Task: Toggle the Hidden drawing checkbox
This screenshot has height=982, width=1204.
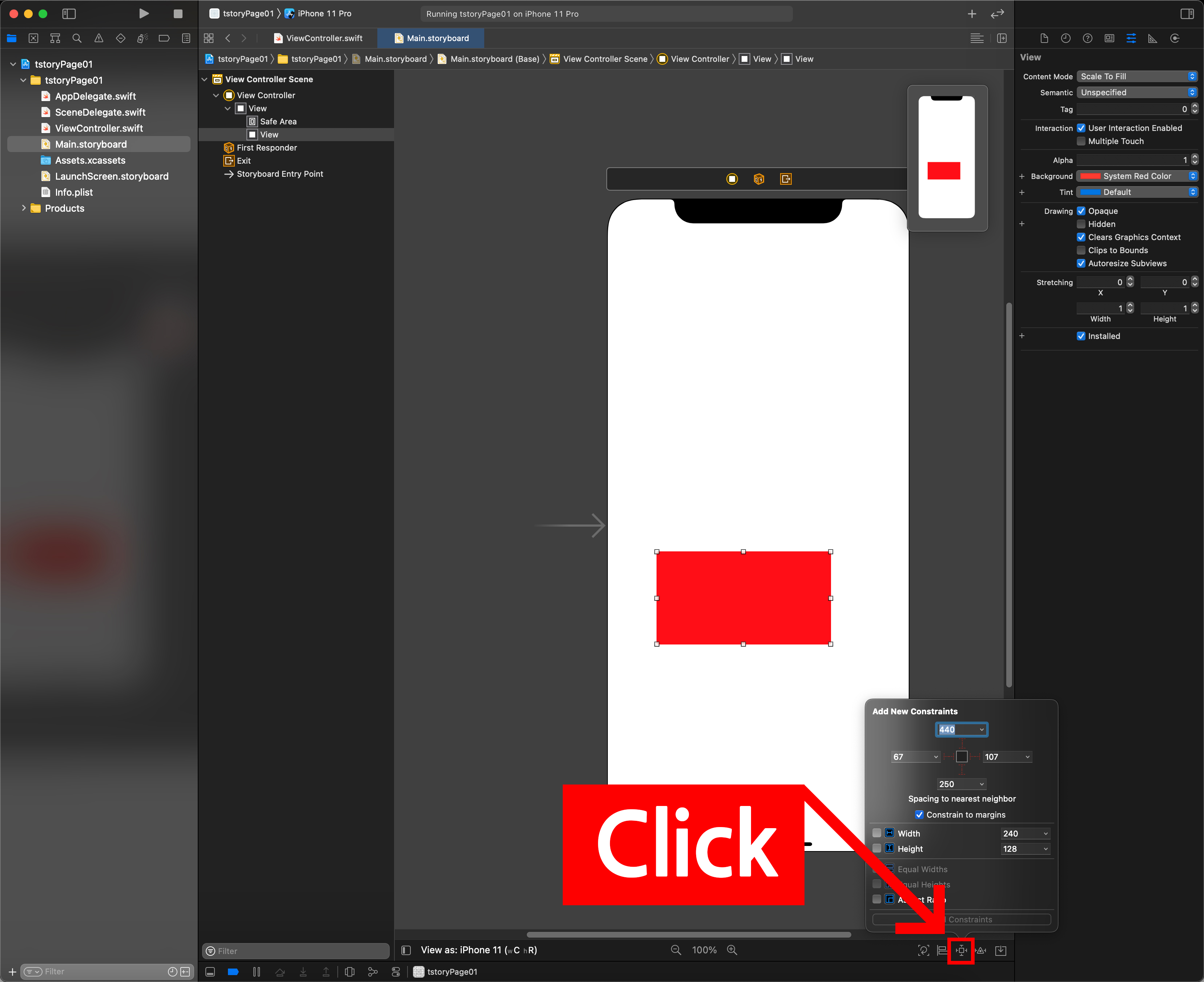Action: coord(1081,224)
